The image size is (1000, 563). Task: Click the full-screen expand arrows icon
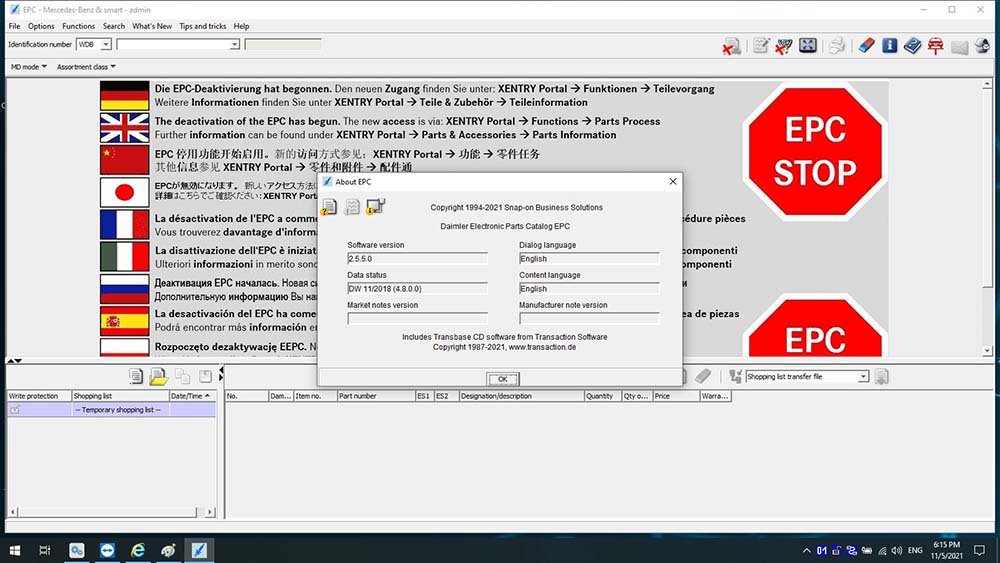point(807,45)
